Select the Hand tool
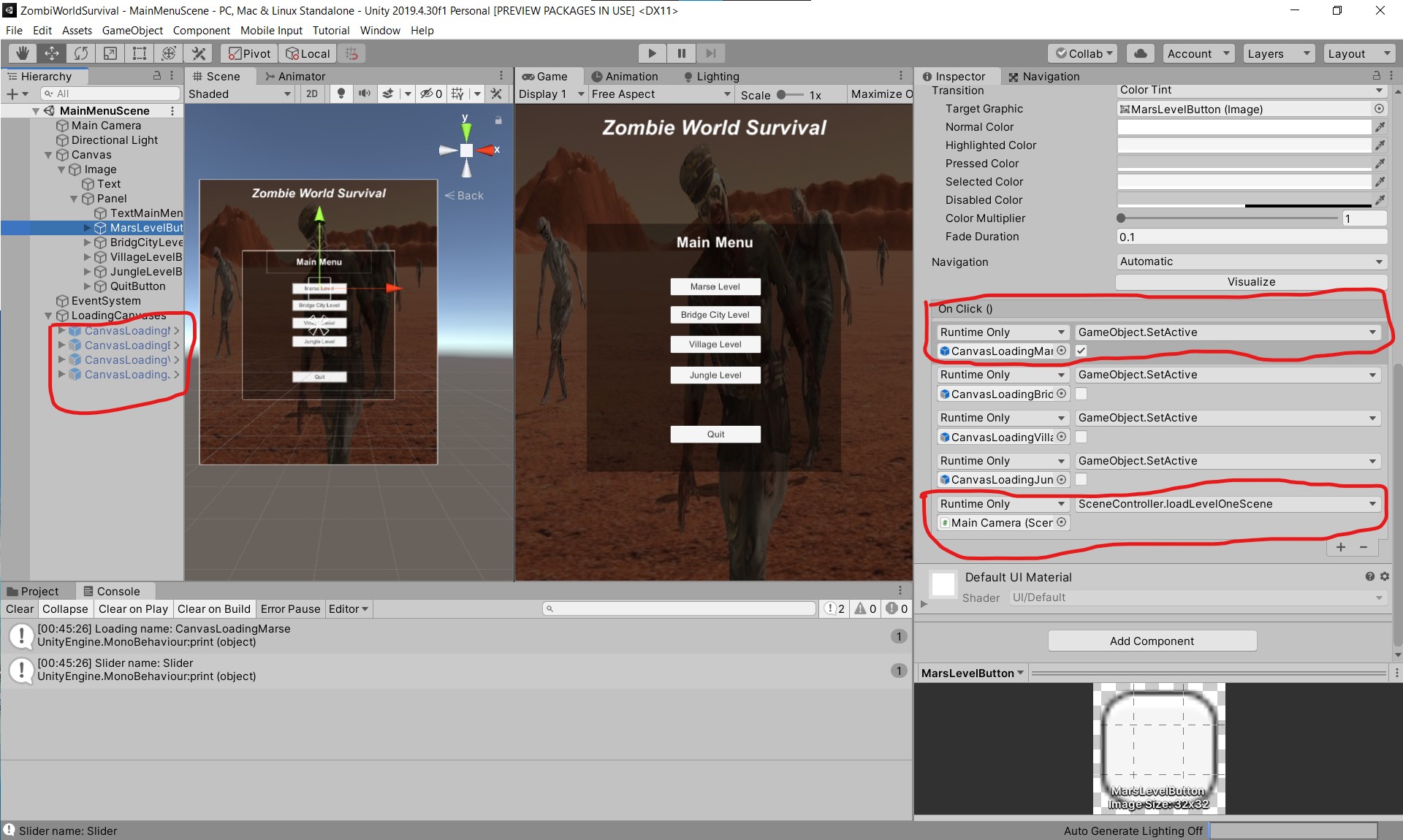 tap(23, 53)
